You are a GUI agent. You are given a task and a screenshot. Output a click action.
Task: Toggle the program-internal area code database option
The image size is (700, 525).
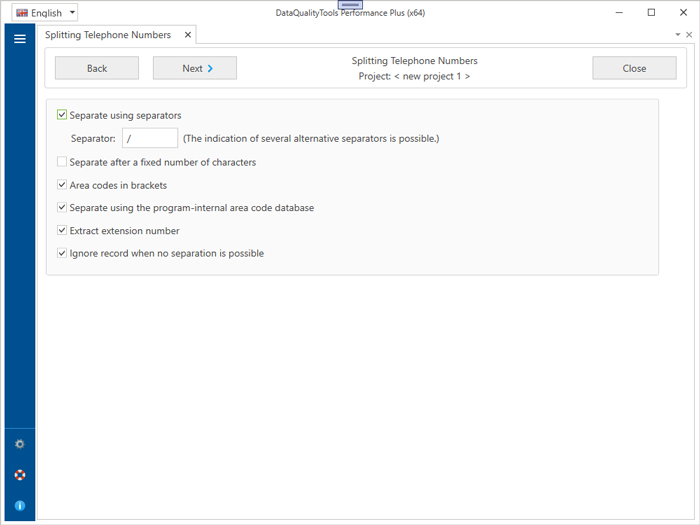point(63,208)
